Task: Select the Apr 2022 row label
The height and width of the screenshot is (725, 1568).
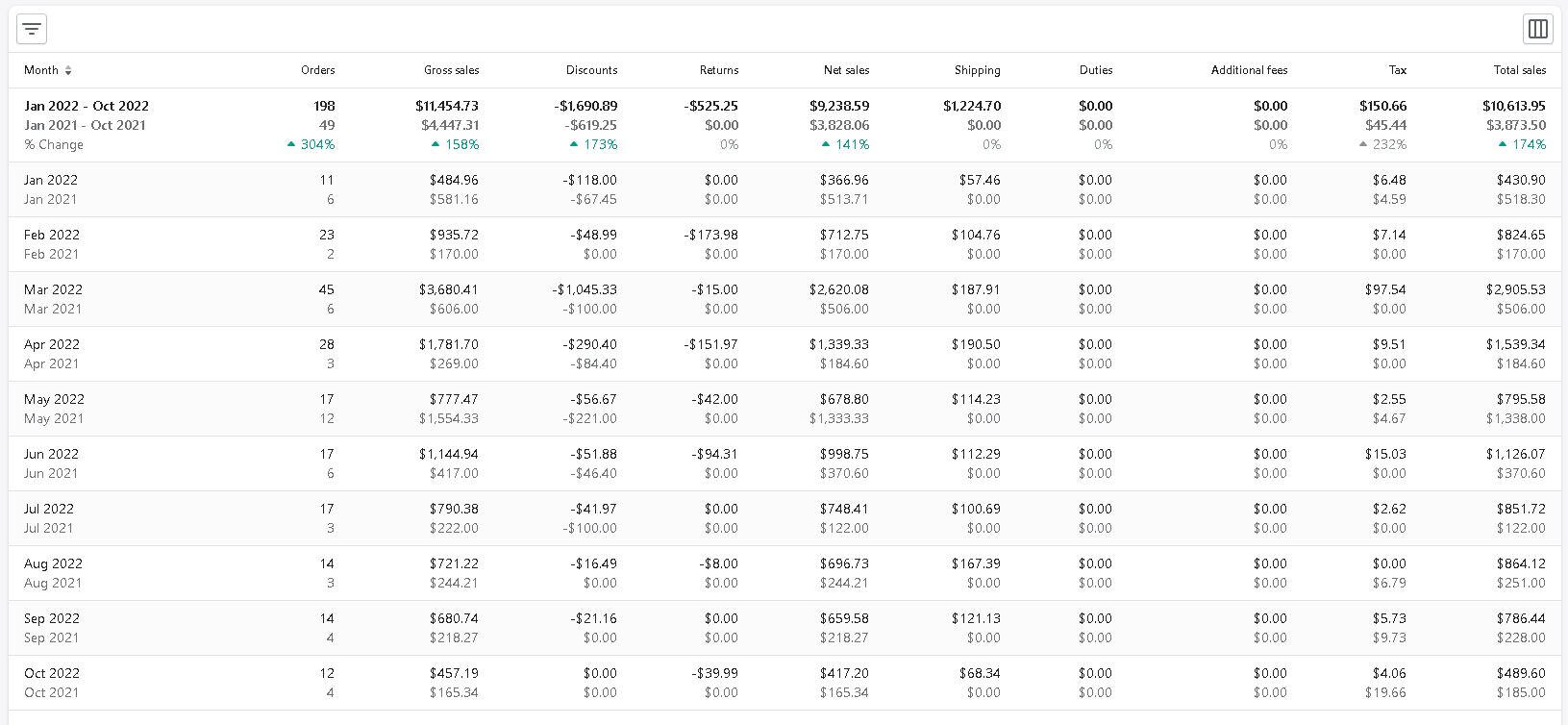Action: [52, 344]
